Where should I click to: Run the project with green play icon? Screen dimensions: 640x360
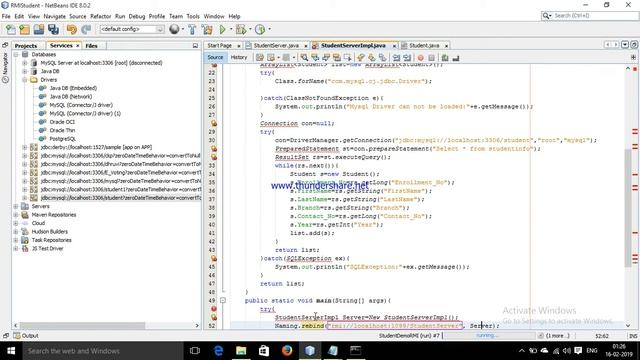[x=222, y=29]
